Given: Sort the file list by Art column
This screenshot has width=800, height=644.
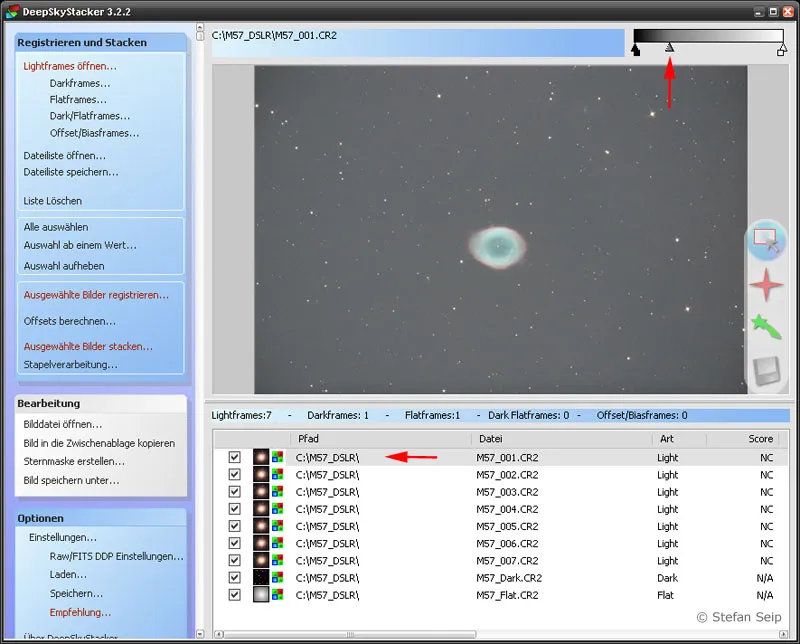Looking at the screenshot, I should click(x=679, y=439).
